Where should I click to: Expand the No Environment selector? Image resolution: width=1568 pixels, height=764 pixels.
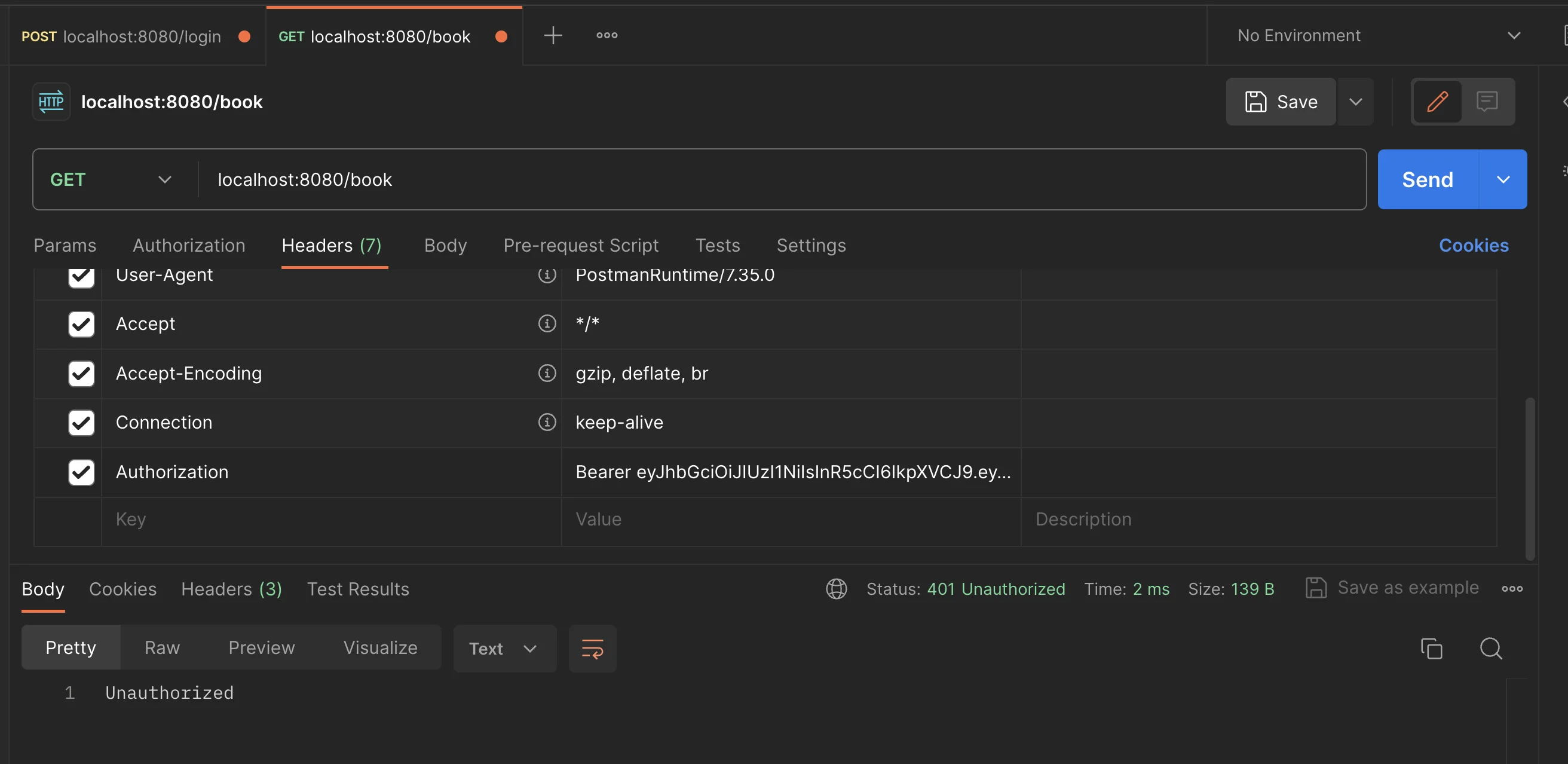point(1379,35)
